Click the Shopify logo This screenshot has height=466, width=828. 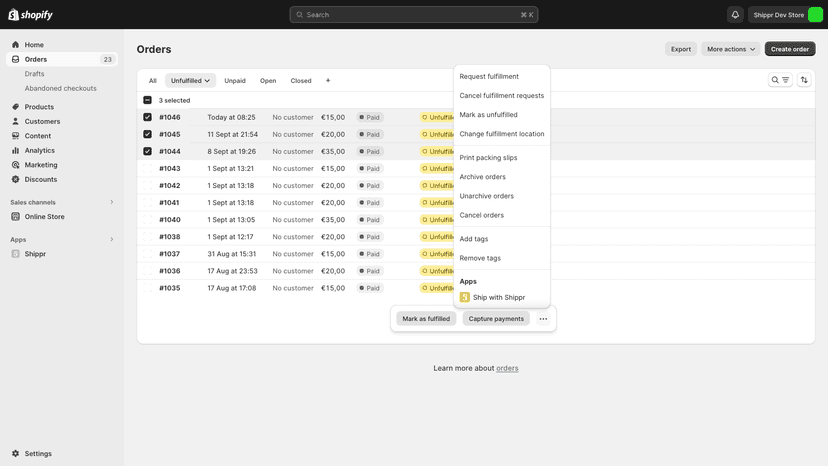(x=30, y=15)
